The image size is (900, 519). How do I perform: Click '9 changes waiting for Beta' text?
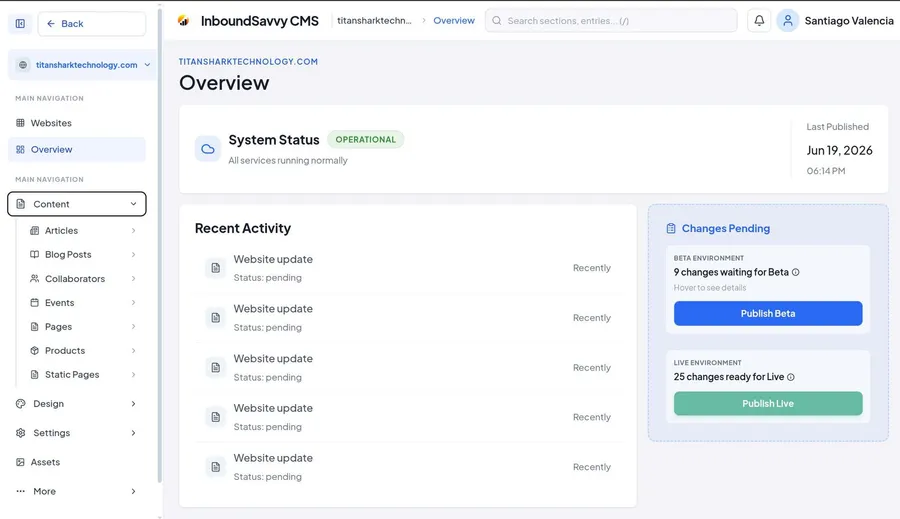[731, 272]
